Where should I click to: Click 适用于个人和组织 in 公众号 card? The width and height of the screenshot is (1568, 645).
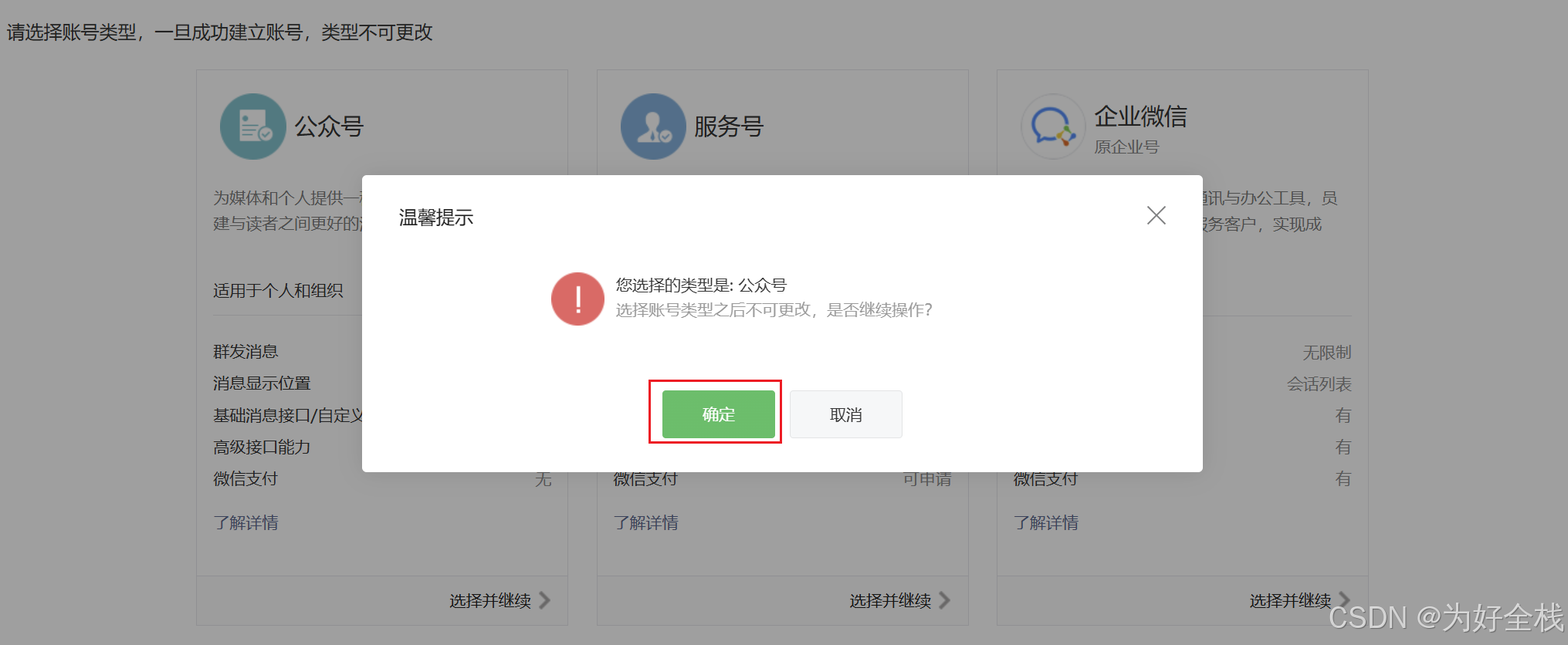278,291
